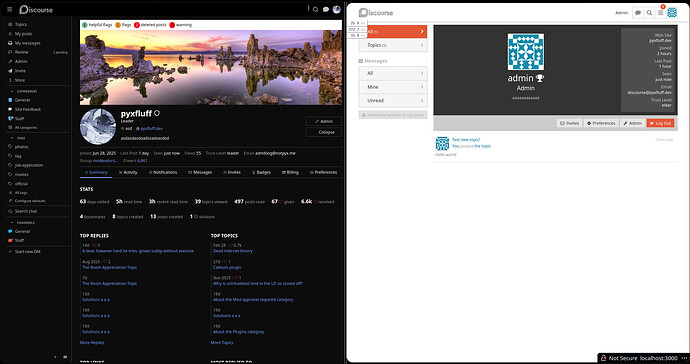Open chat bubble icon in dark Discourse header
This screenshot has width=690, height=364.
click(326, 9)
